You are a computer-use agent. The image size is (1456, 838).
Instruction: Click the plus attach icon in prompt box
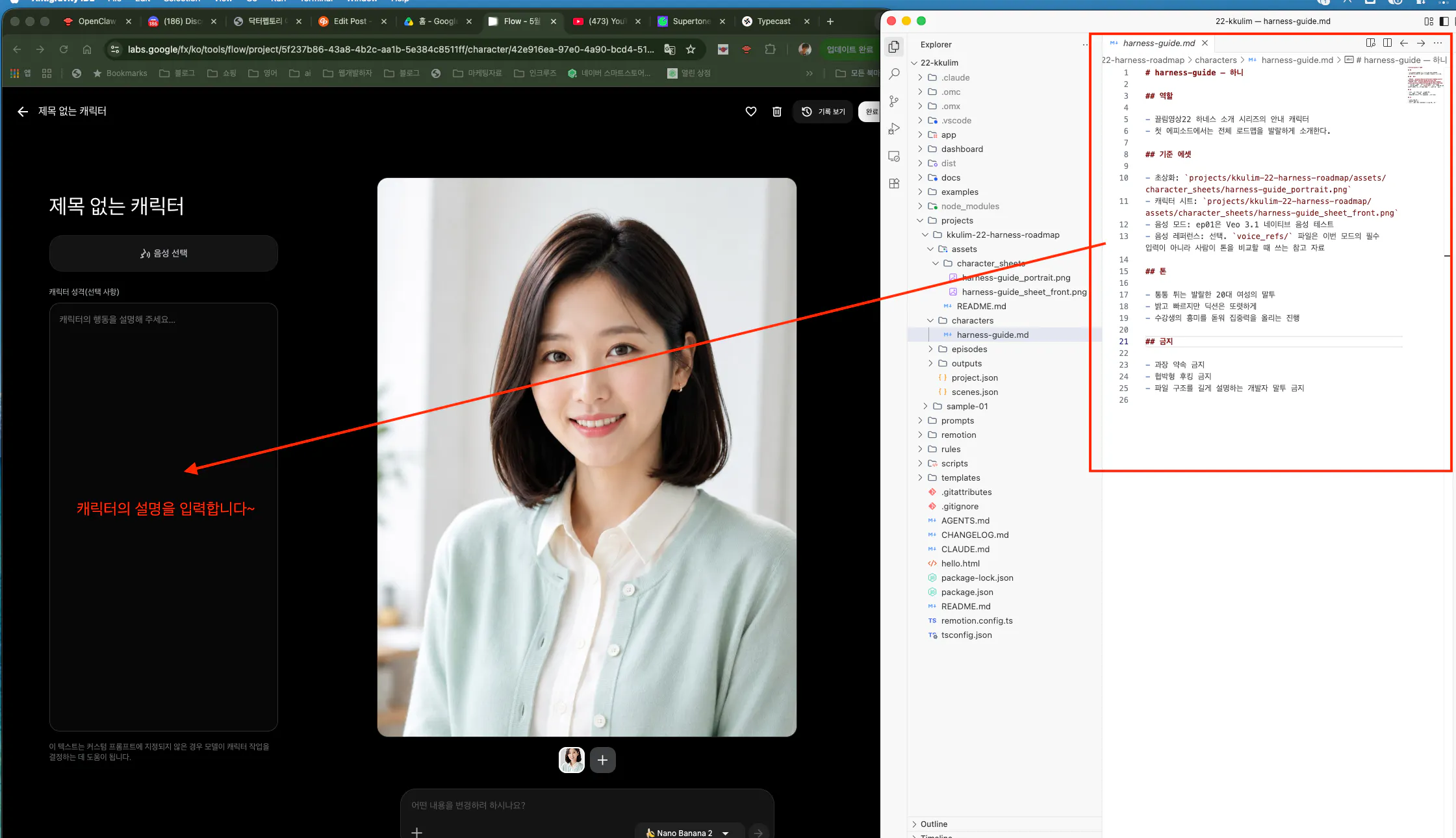[416, 832]
